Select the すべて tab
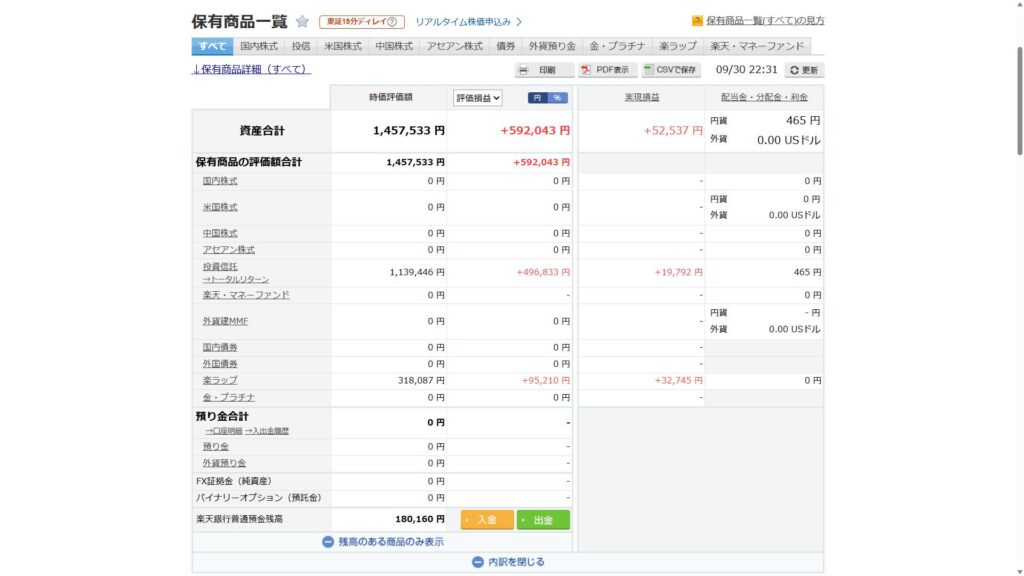The height and width of the screenshot is (576, 1024). (x=212, y=46)
